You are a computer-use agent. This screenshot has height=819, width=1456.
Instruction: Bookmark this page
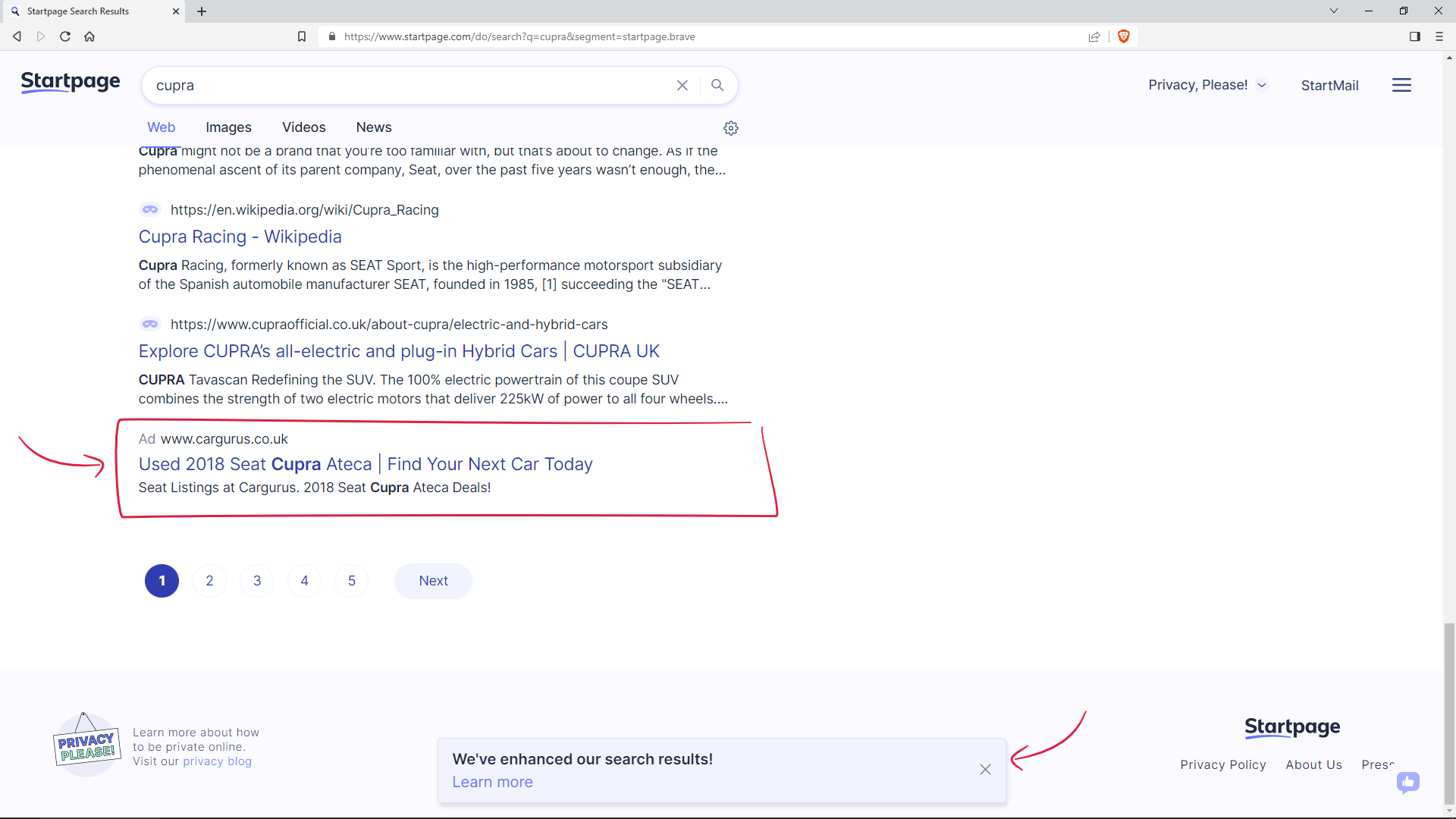tap(301, 36)
